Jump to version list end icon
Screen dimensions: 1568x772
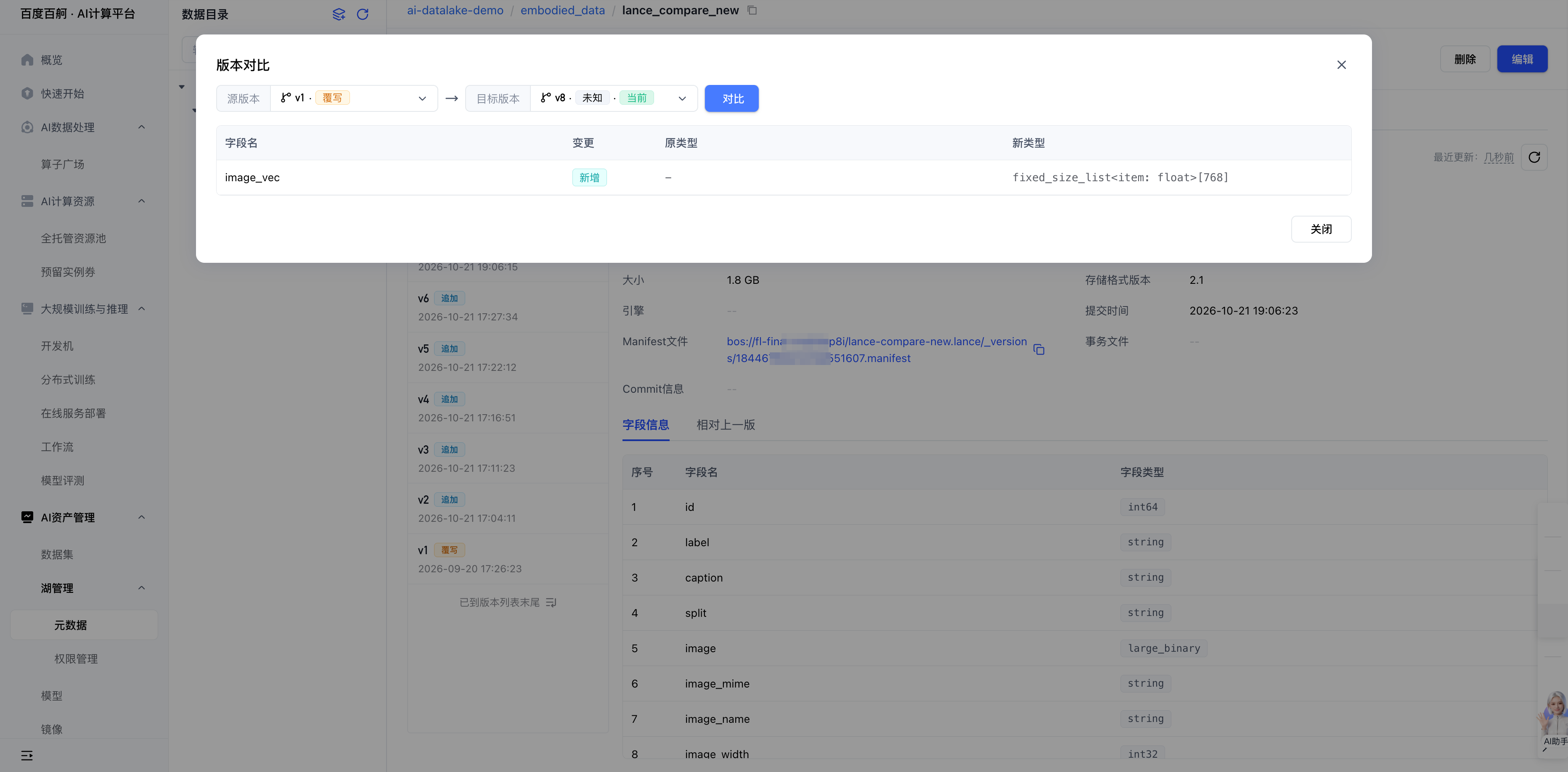click(551, 602)
